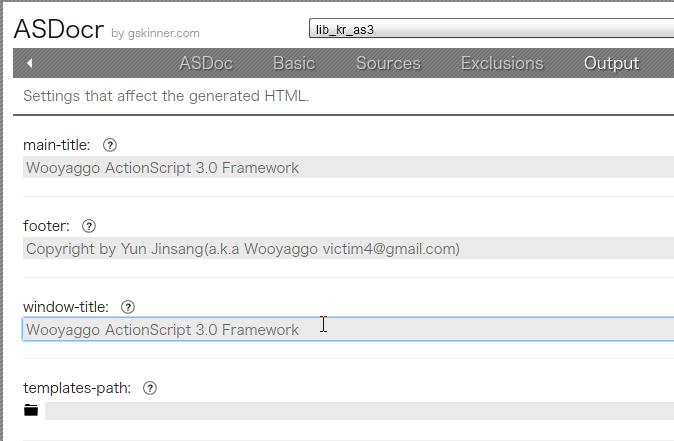Switch to the ASDoc tab
The height and width of the screenshot is (441, 674).
click(x=206, y=64)
